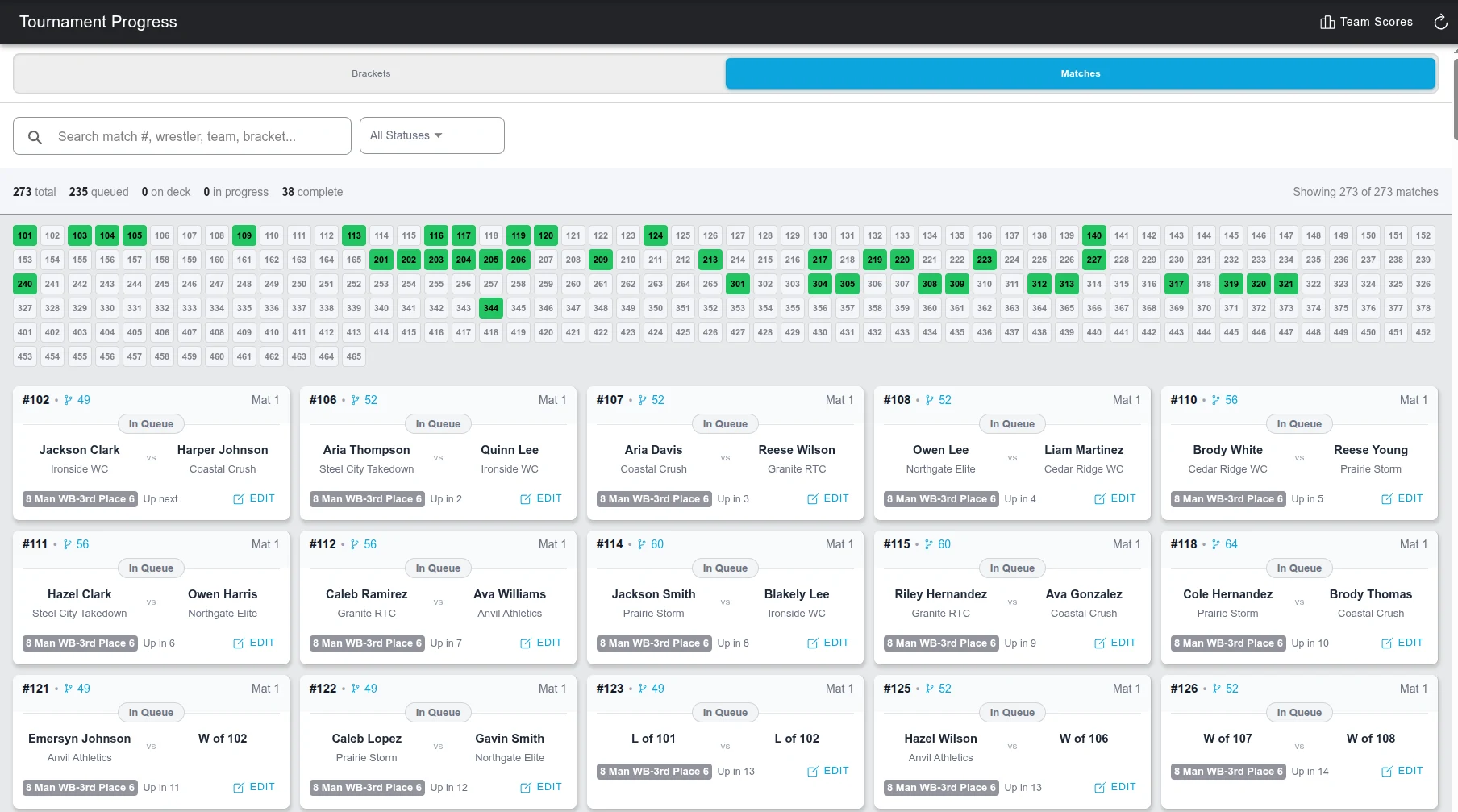Image resolution: width=1458 pixels, height=812 pixels.
Task: Switch to the Brackets tab
Action: point(371,73)
